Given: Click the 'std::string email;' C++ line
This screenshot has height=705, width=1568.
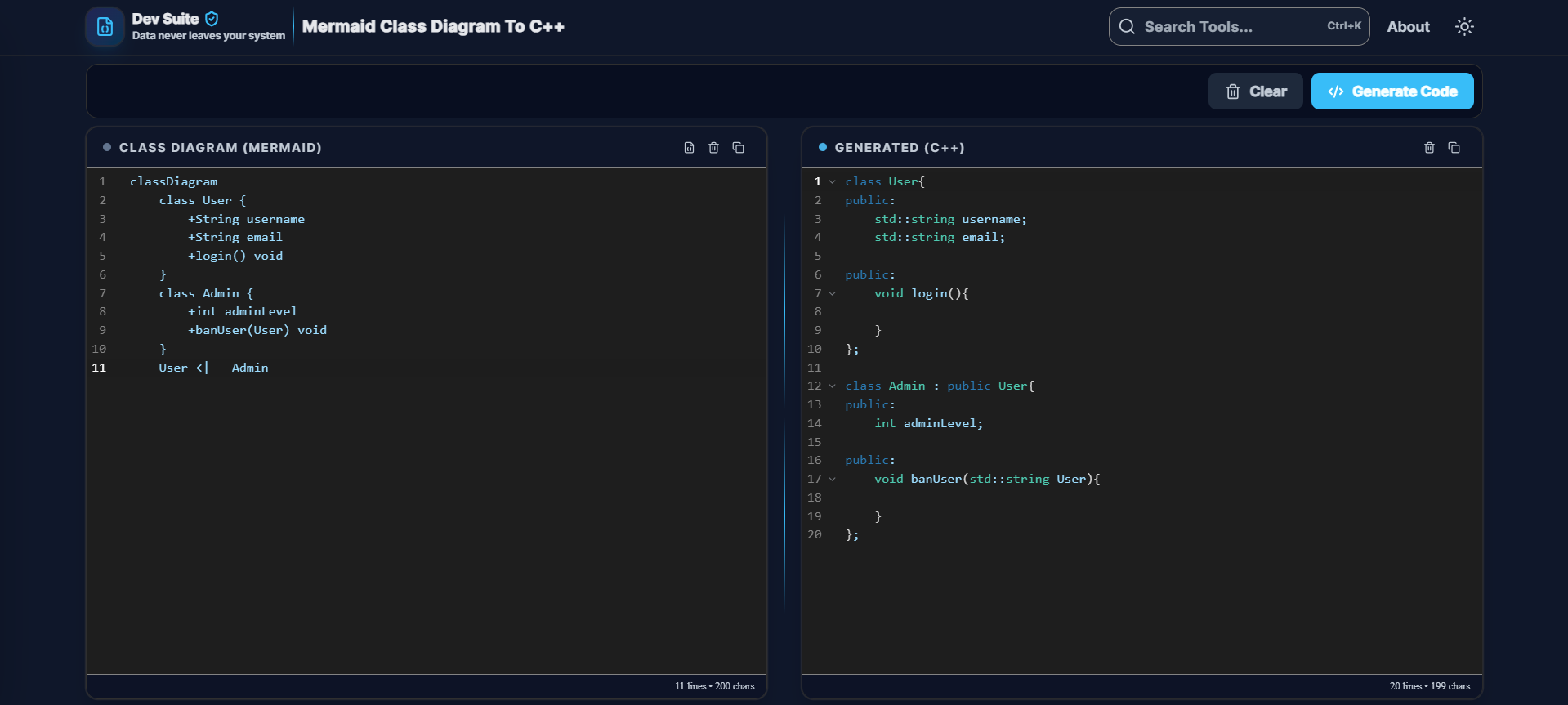Looking at the screenshot, I should click(940, 238).
